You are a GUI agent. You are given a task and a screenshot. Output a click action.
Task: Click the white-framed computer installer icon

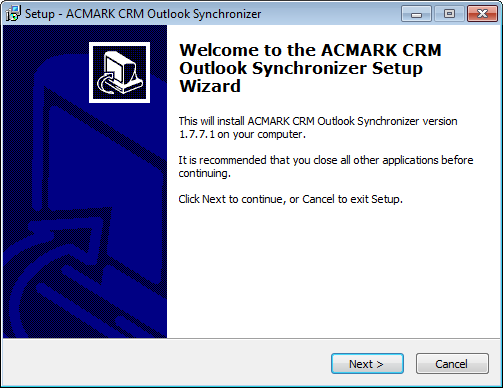[x=119, y=72]
